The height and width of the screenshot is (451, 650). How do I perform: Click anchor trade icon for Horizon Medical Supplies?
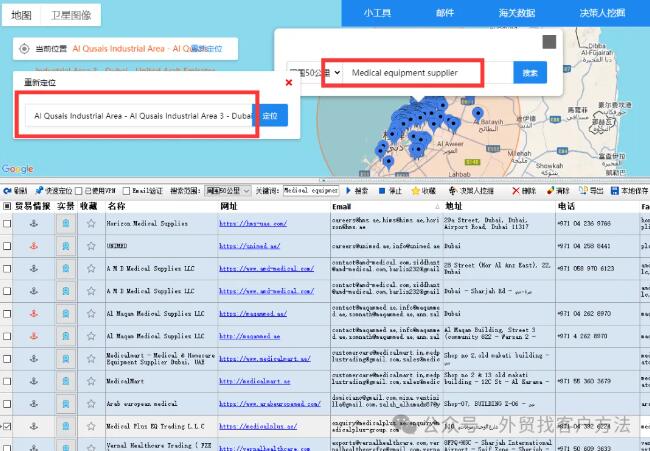coord(34,223)
